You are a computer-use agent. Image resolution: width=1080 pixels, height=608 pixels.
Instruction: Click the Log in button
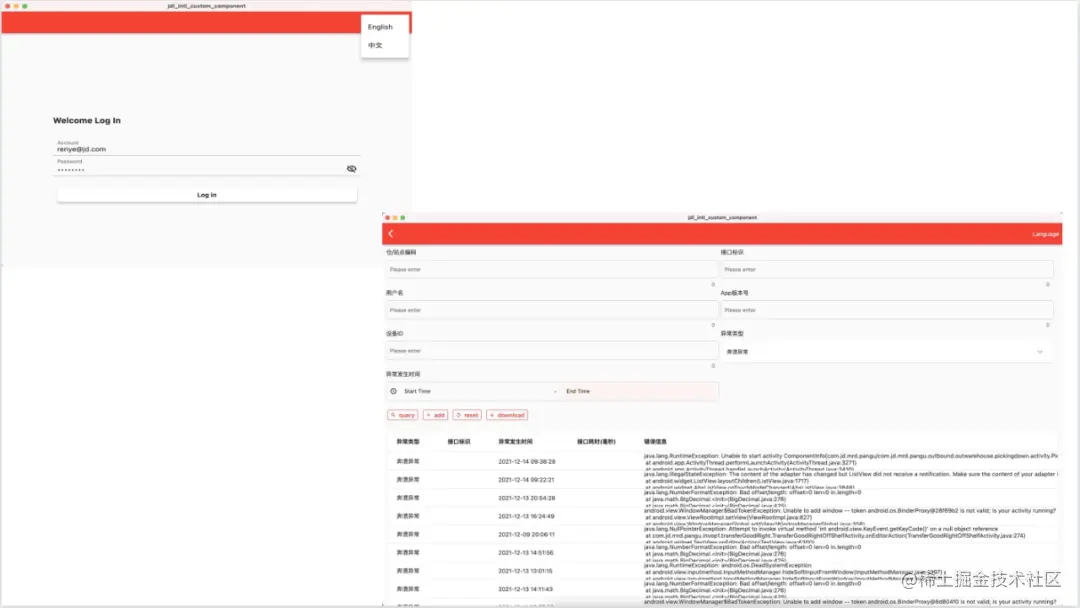(207, 195)
